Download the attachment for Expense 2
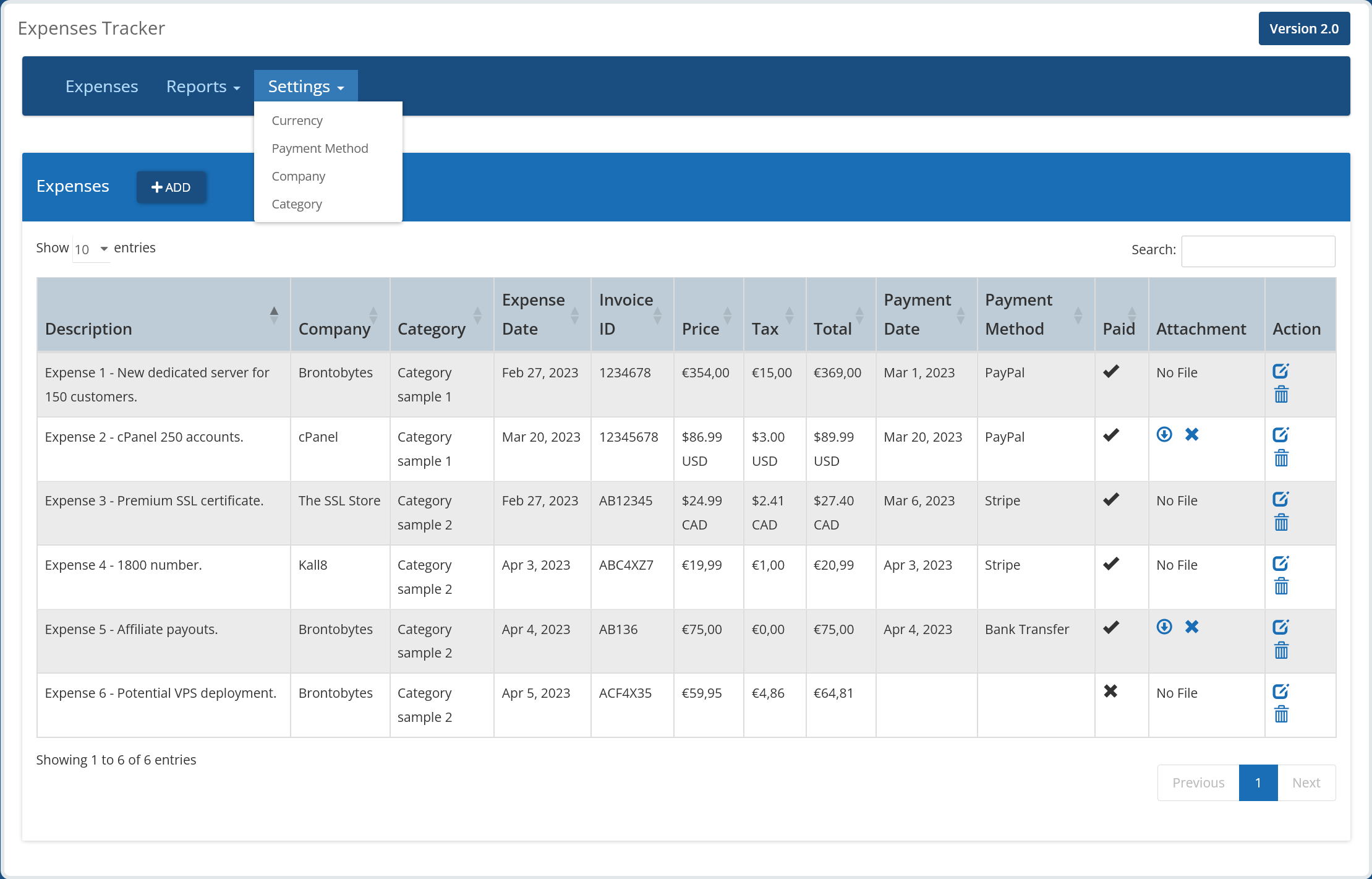 [x=1164, y=435]
